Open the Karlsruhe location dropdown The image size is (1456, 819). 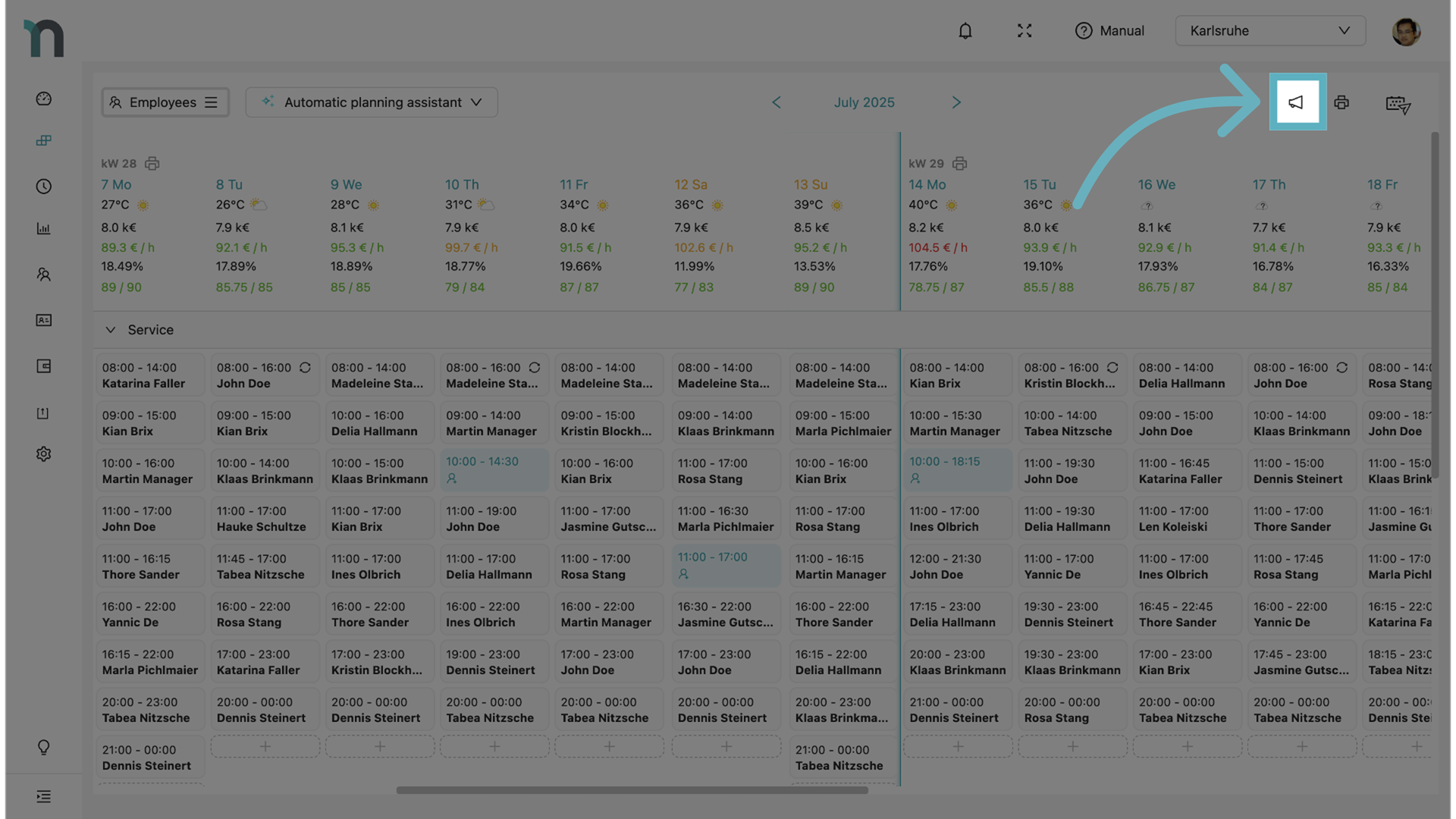pyautogui.click(x=1269, y=31)
